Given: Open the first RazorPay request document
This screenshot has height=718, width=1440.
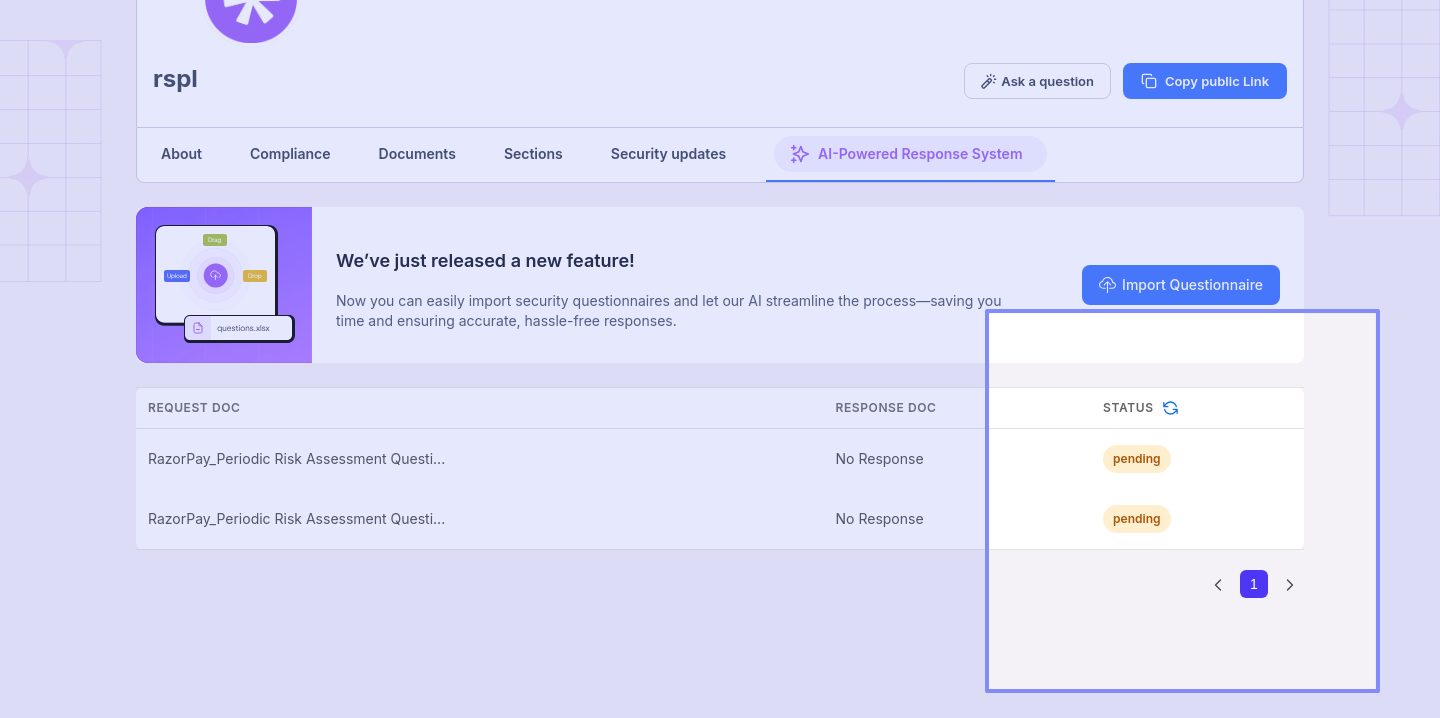Looking at the screenshot, I should 296,459.
